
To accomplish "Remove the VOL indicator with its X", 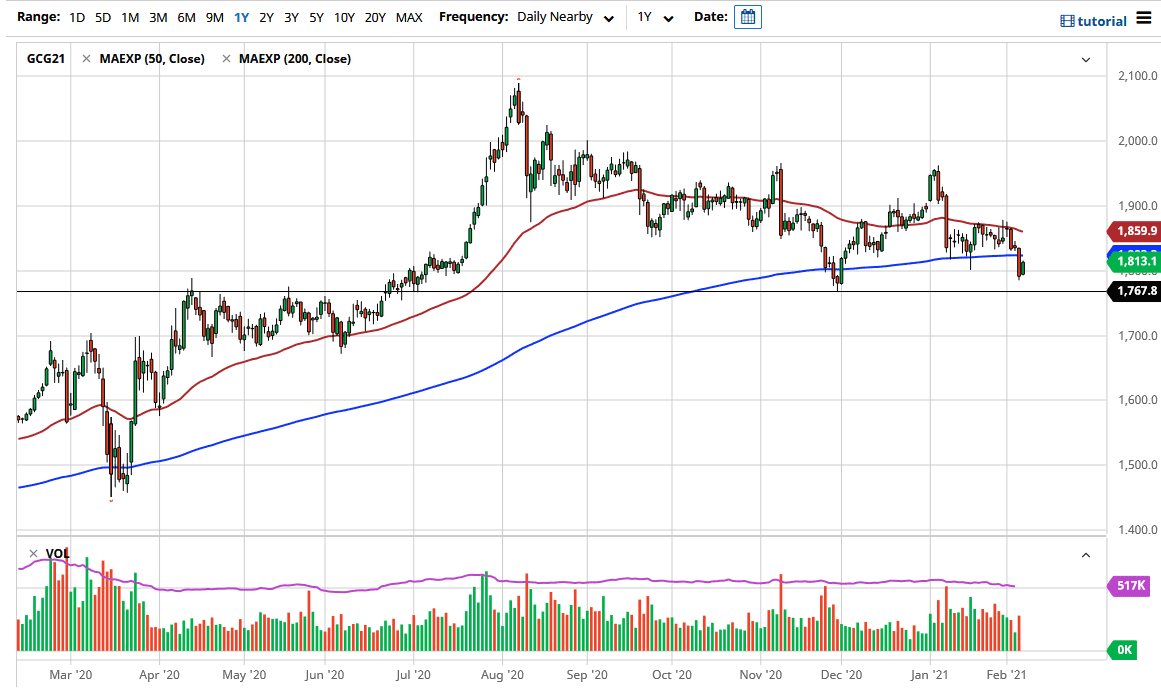I will (32, 552).
